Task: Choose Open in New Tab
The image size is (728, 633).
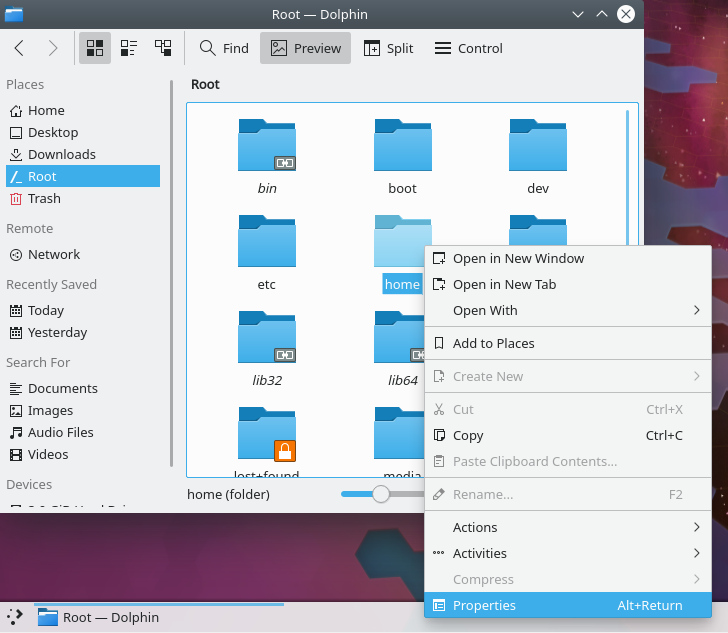Action: click(x=568, y=284)
